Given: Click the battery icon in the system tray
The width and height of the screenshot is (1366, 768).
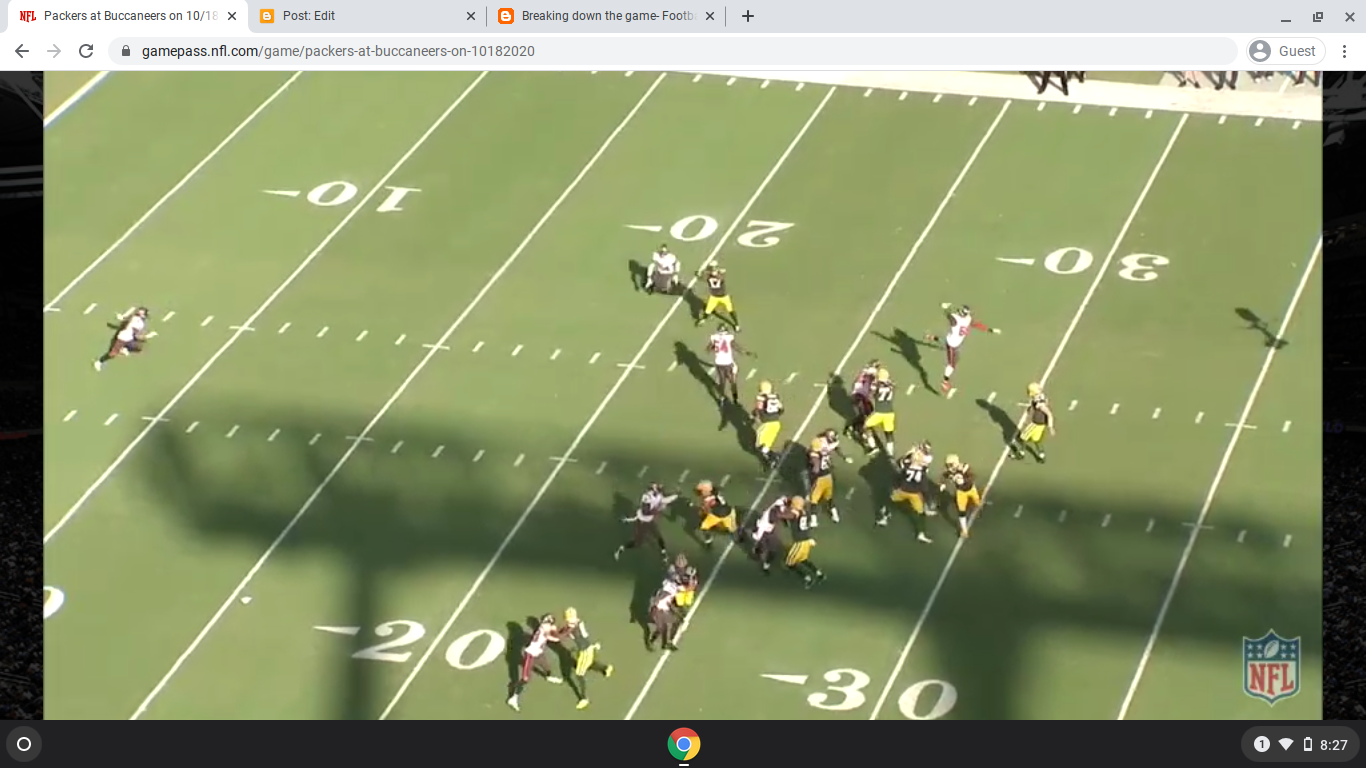Looking at the screenshot, I should 1306,744.
